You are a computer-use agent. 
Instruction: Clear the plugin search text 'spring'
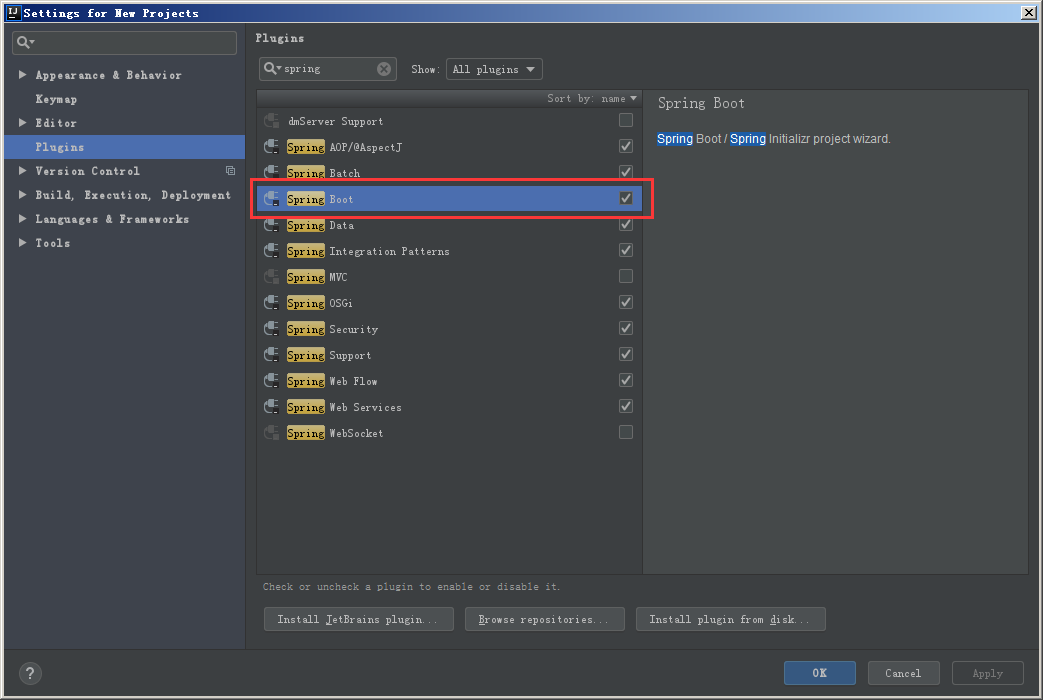click(x=384, y=69)
